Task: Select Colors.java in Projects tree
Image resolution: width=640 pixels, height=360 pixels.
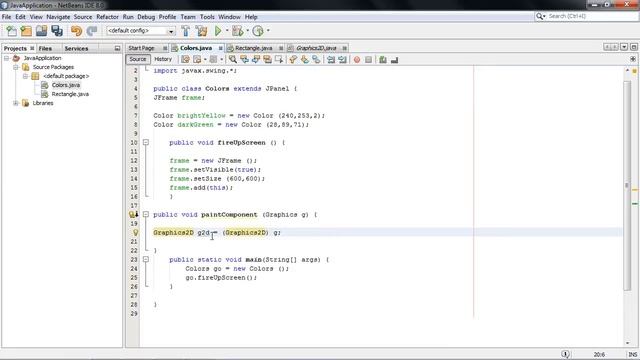Action: (x=66, y=85)
